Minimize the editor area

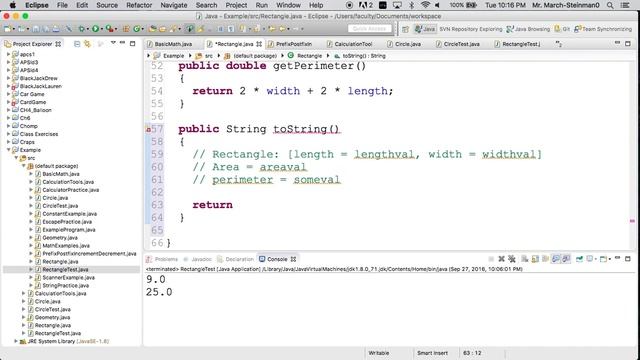tap(617, 43)
